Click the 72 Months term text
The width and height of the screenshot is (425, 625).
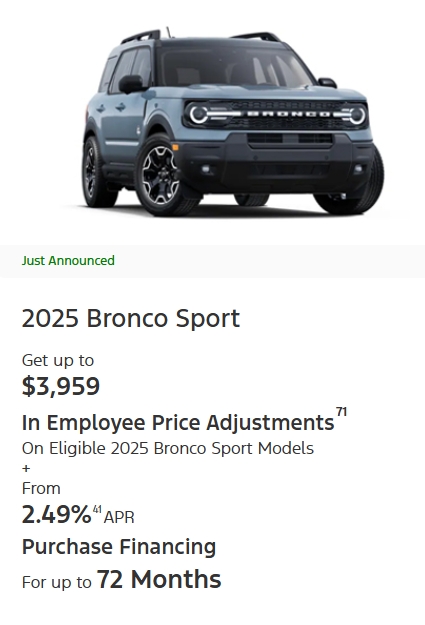(x=159, y=580)
